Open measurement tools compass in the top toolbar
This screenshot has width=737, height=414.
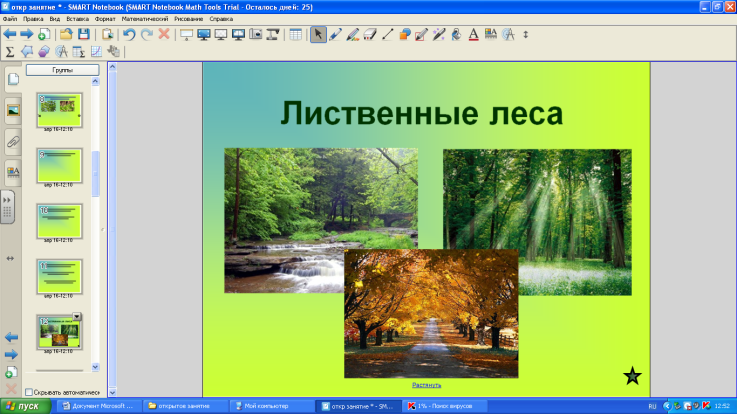(x=508, y=34)
